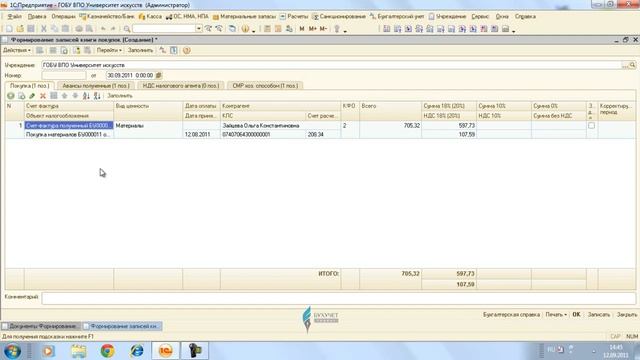640x360 pixels.
Task: Open the Справка menu
Action: (x=525, y=17)
